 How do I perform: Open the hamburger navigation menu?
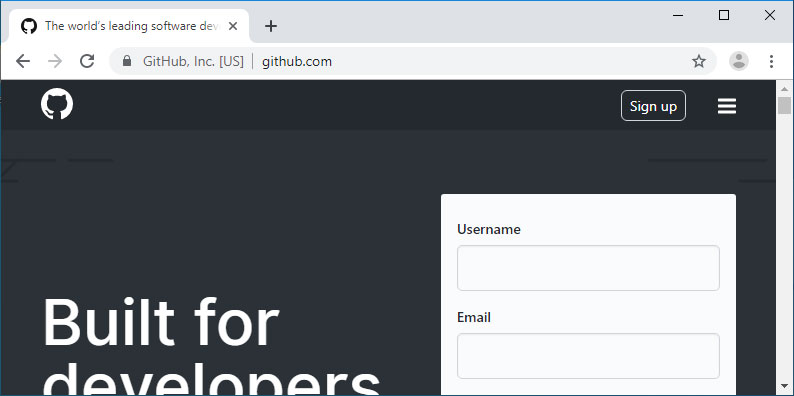click(727, 106)
